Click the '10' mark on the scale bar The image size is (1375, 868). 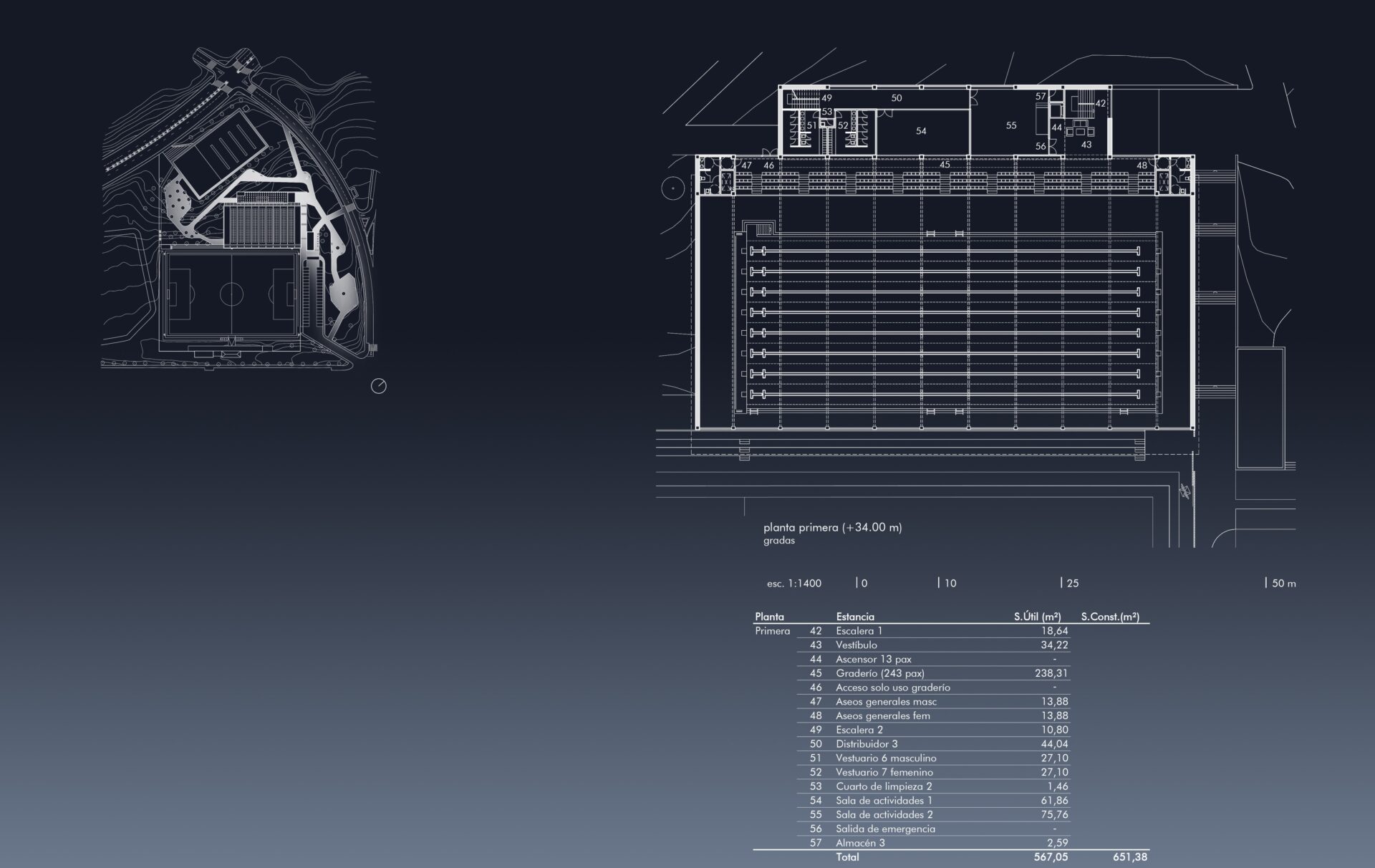click(947, 583)
